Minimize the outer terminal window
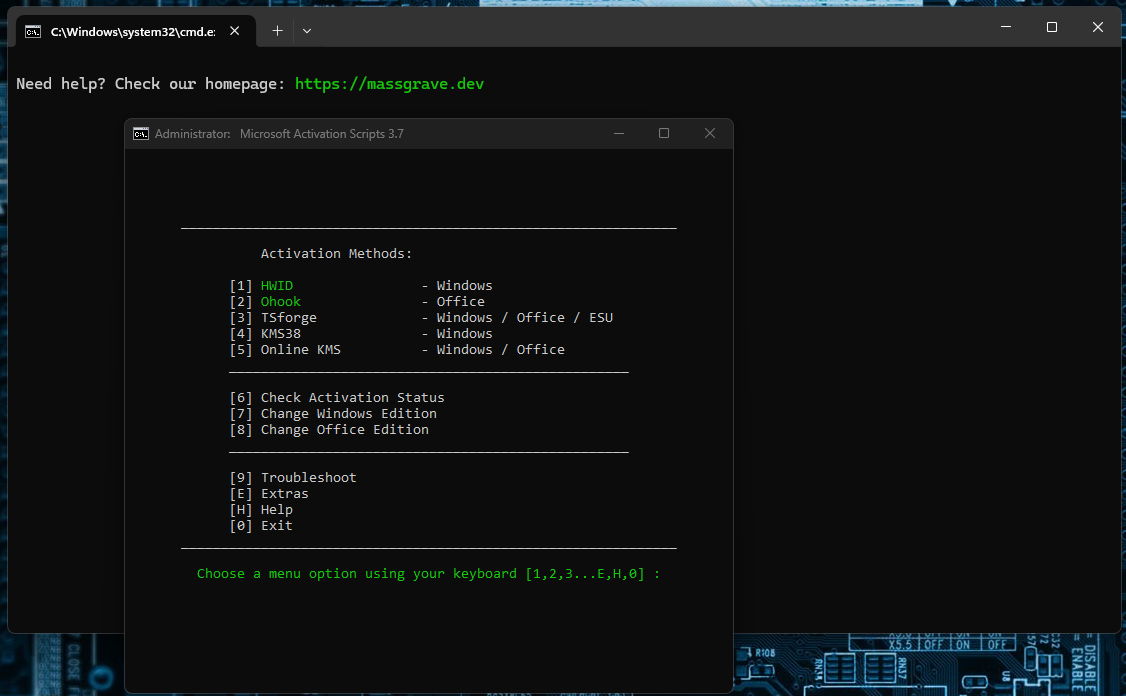The image size is (1126, 696). point(1006,27)
